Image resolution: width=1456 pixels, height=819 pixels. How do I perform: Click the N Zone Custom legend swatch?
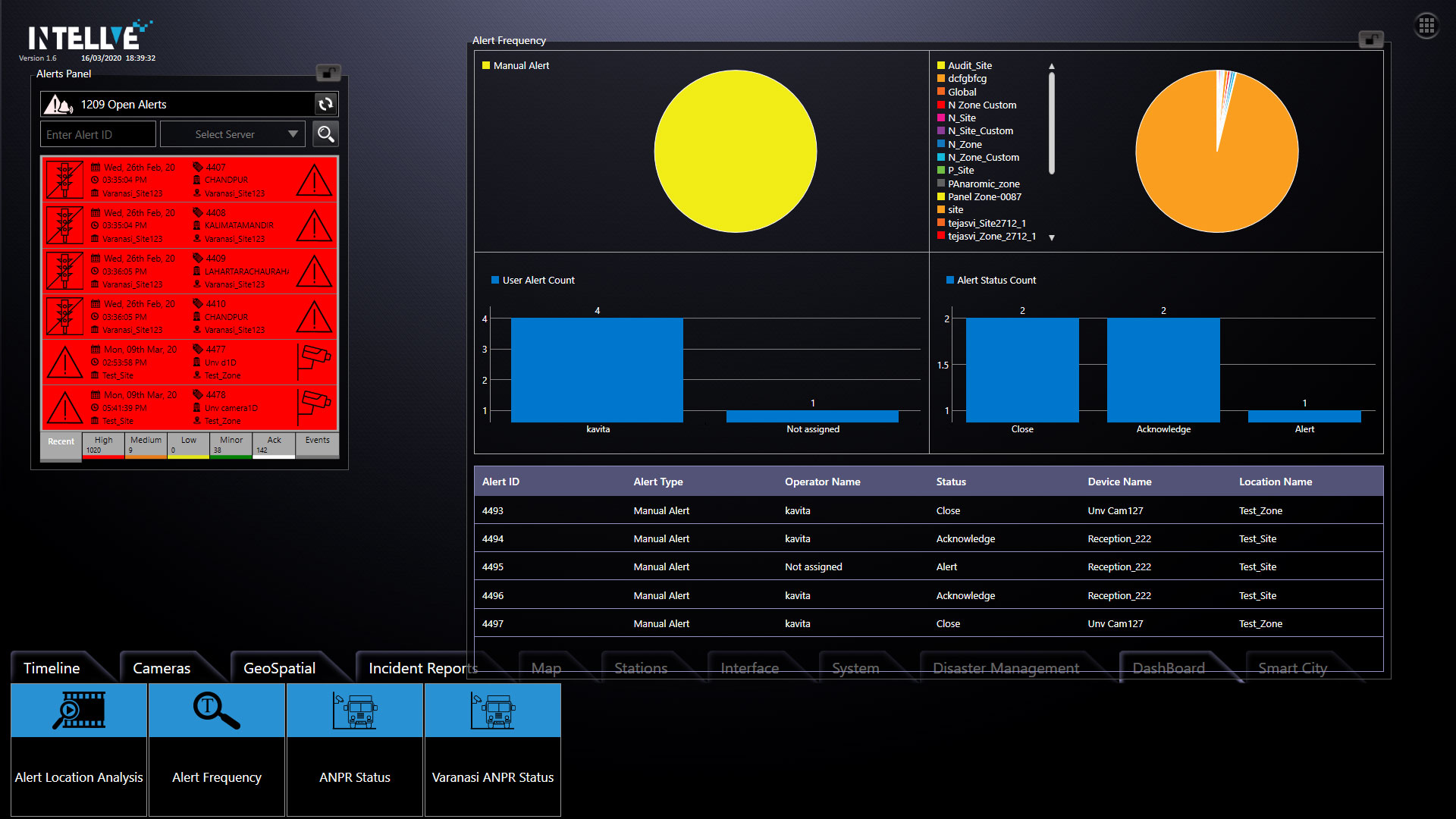[x=941, y=105]
